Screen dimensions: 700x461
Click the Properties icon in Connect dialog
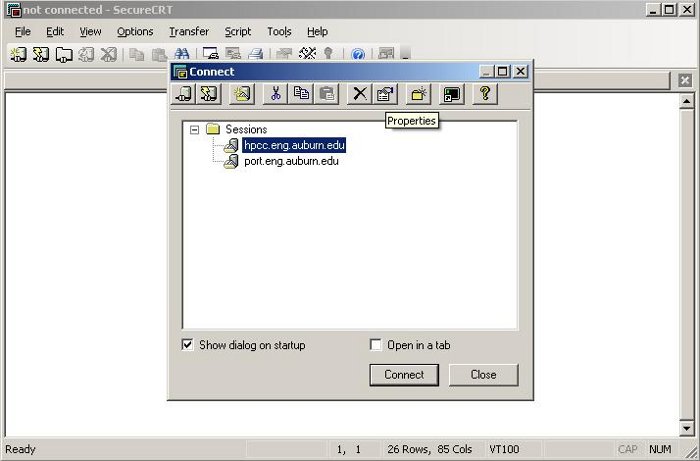[x=385, y=94]
